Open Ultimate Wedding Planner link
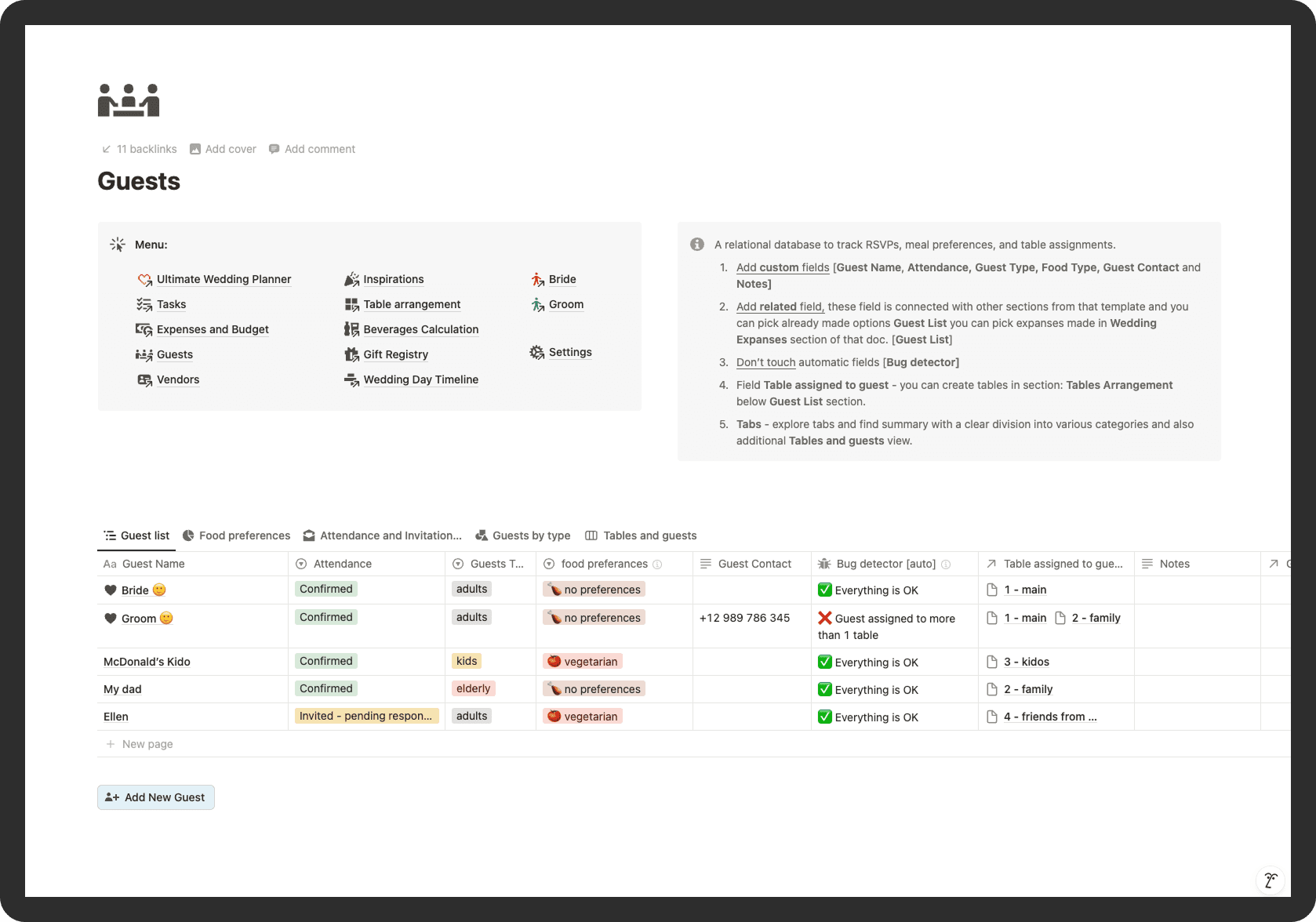This screenshot has width=1316, height=922. (x=224, y=279)
